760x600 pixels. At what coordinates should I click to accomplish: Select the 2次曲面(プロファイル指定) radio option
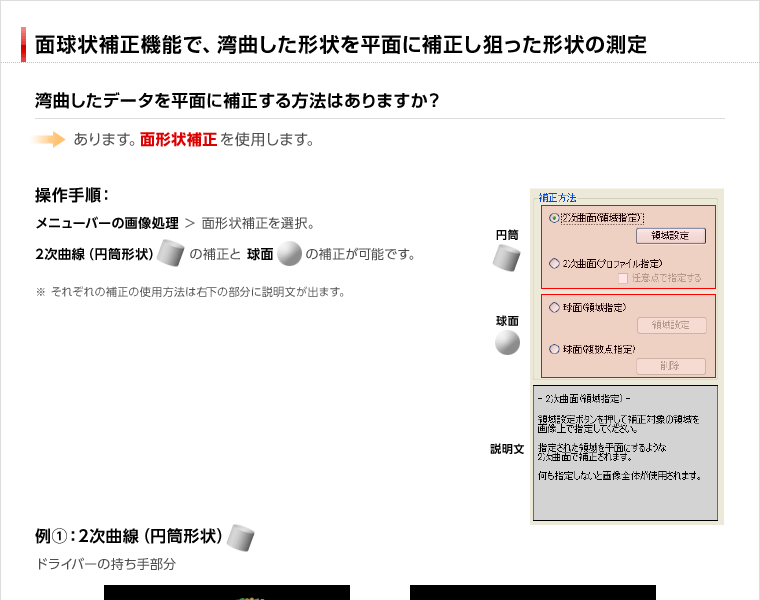[555, 263]
